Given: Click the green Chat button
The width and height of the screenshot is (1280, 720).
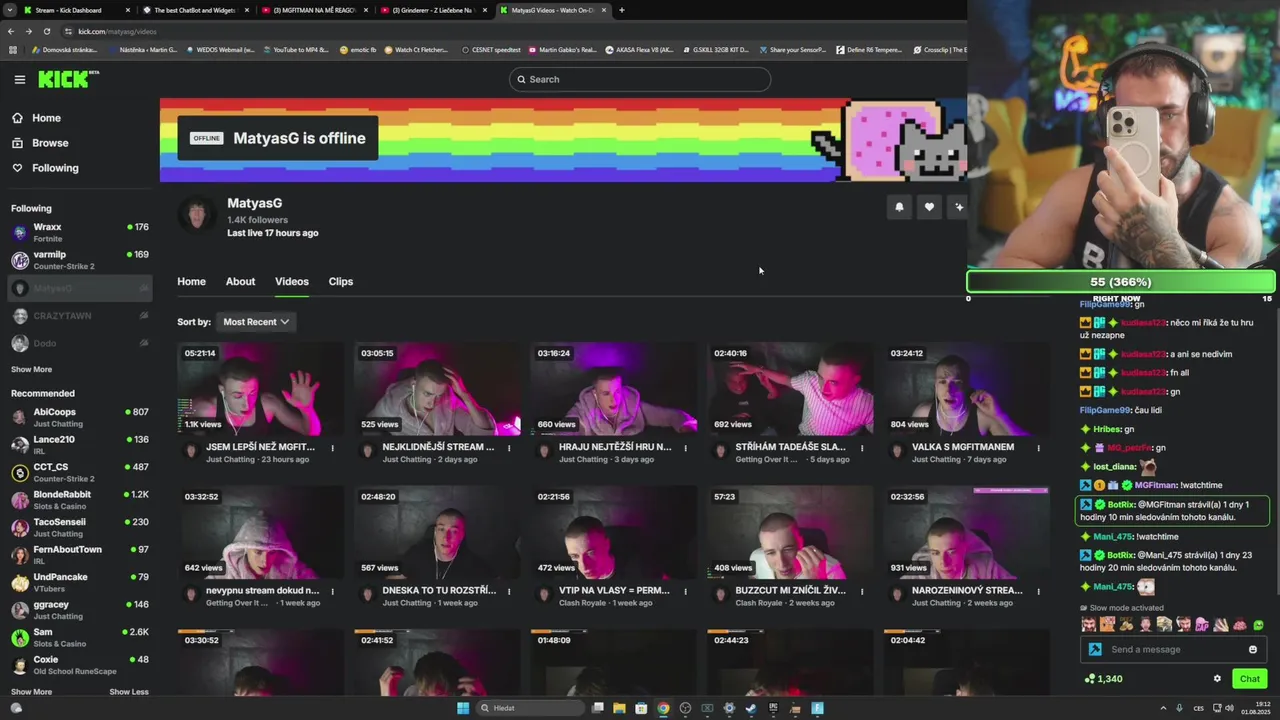Looking at the screenshot, I should click(1250, 679).
